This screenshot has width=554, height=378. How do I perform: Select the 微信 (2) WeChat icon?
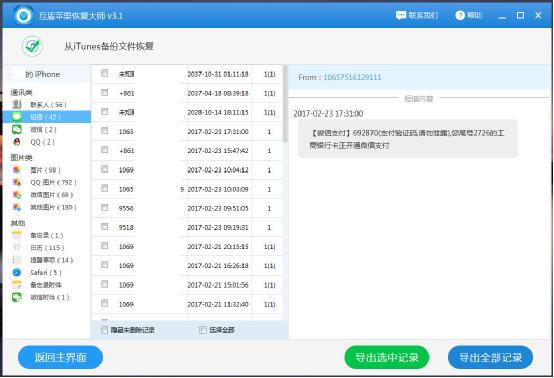click(17, 129)
